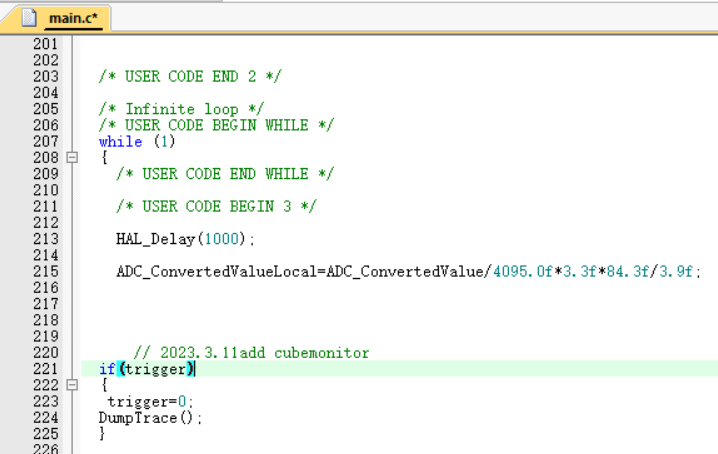Collapse the while loop block at line 208
The image size is (718, 454).
point(72,158)
